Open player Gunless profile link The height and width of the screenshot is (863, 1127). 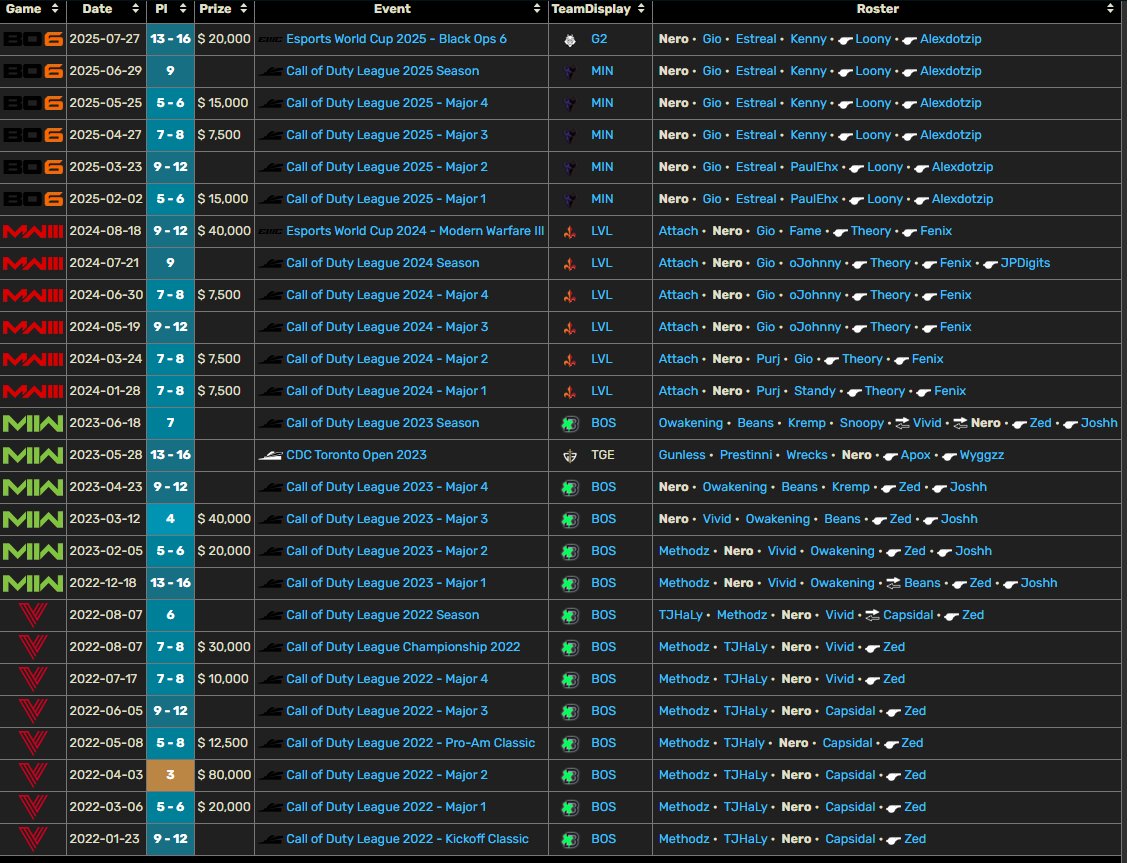pos(681,455)
